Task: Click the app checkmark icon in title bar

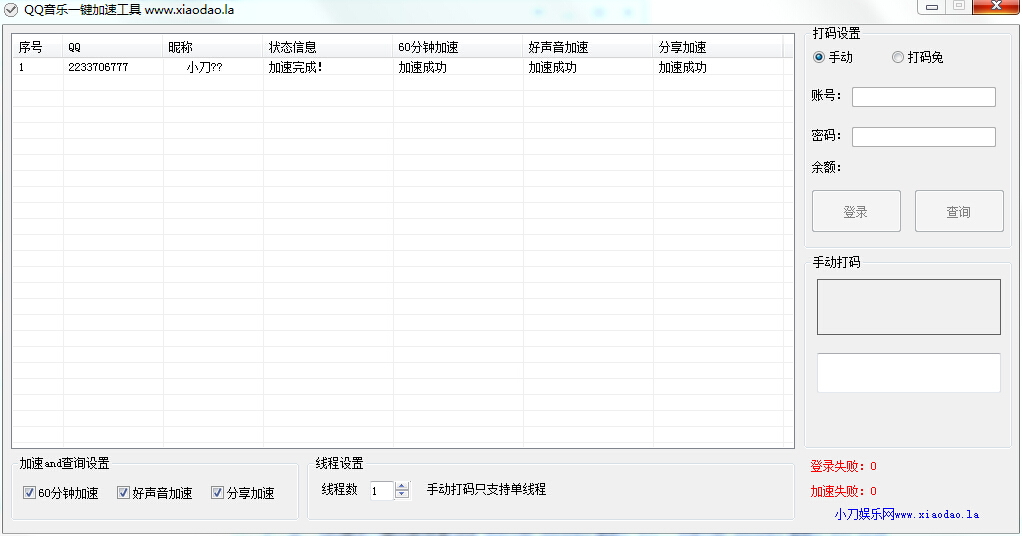Action: (x=11, y=10)
